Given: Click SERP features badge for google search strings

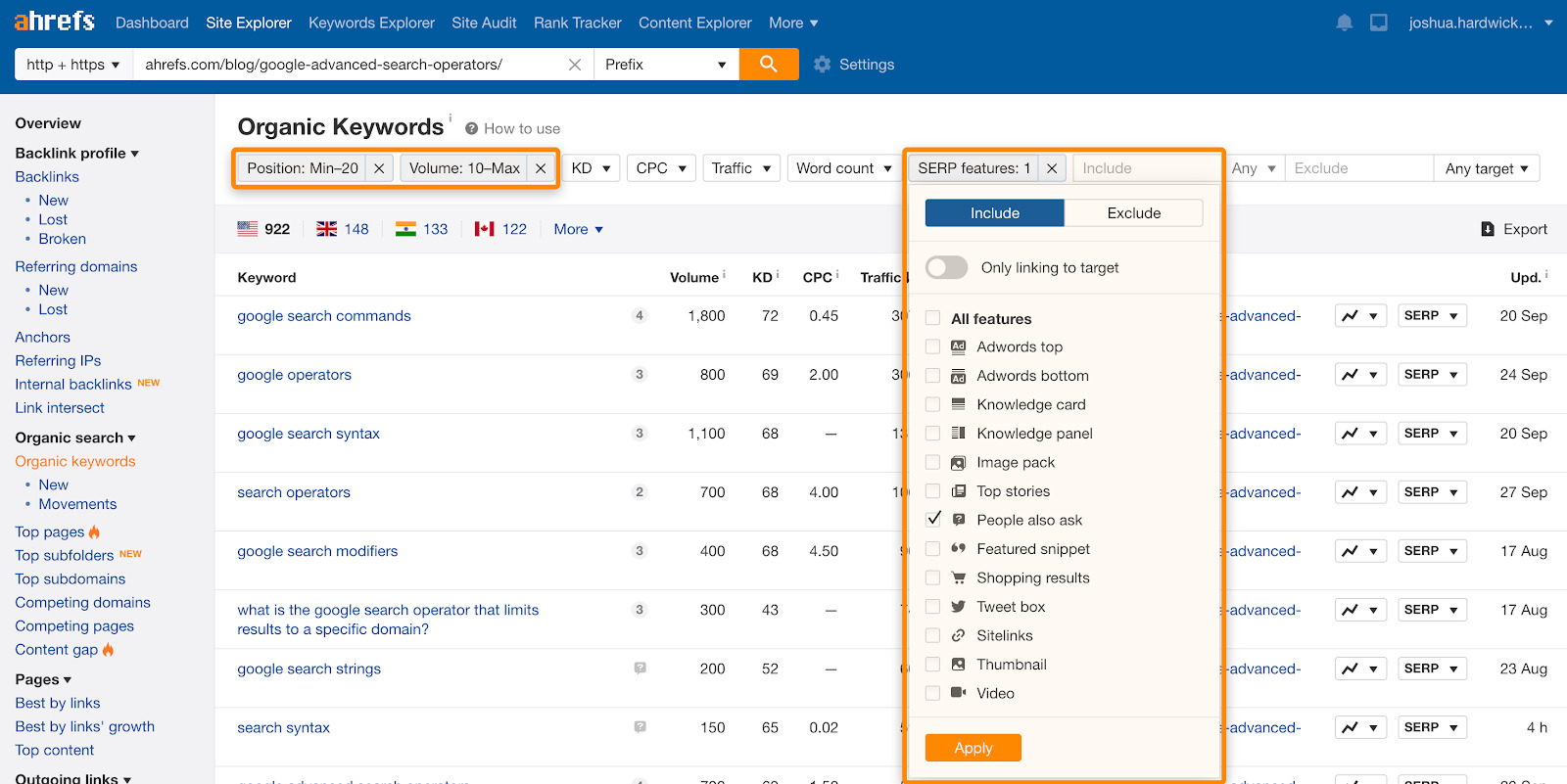Looking at the screenshot, I should click(x=640, y=669).
